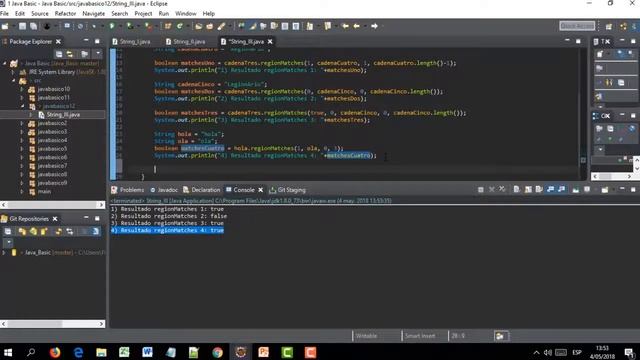Click Remove All Terminated Launches in Console
Viewport: 640px width, 360px height.
[x=502, y=190]
